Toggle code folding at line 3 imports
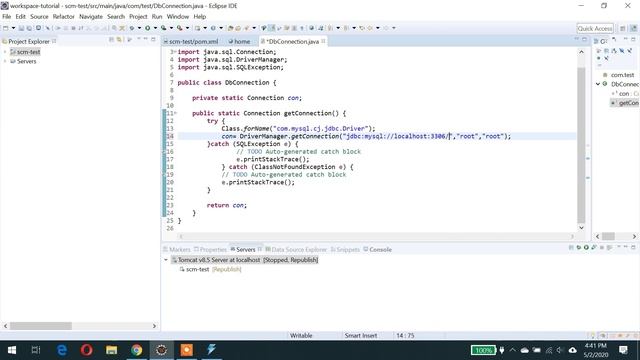The image size is (640, 360). pyautogui.click(x=175, y=52)
